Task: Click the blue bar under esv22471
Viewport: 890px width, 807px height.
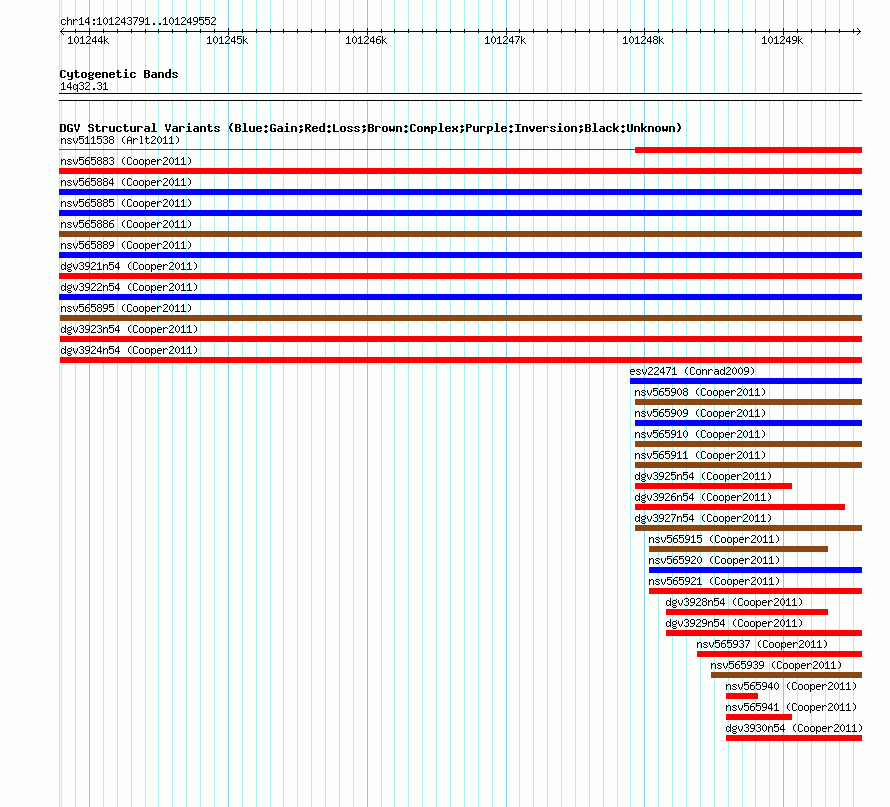Action: pyautogui.click(x=746, y=381)
